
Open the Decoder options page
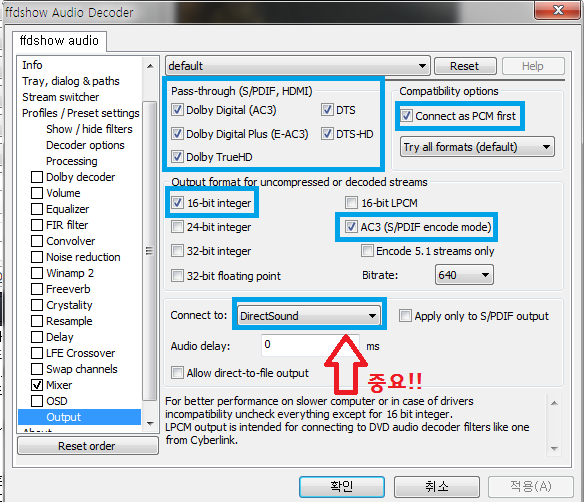85,145
